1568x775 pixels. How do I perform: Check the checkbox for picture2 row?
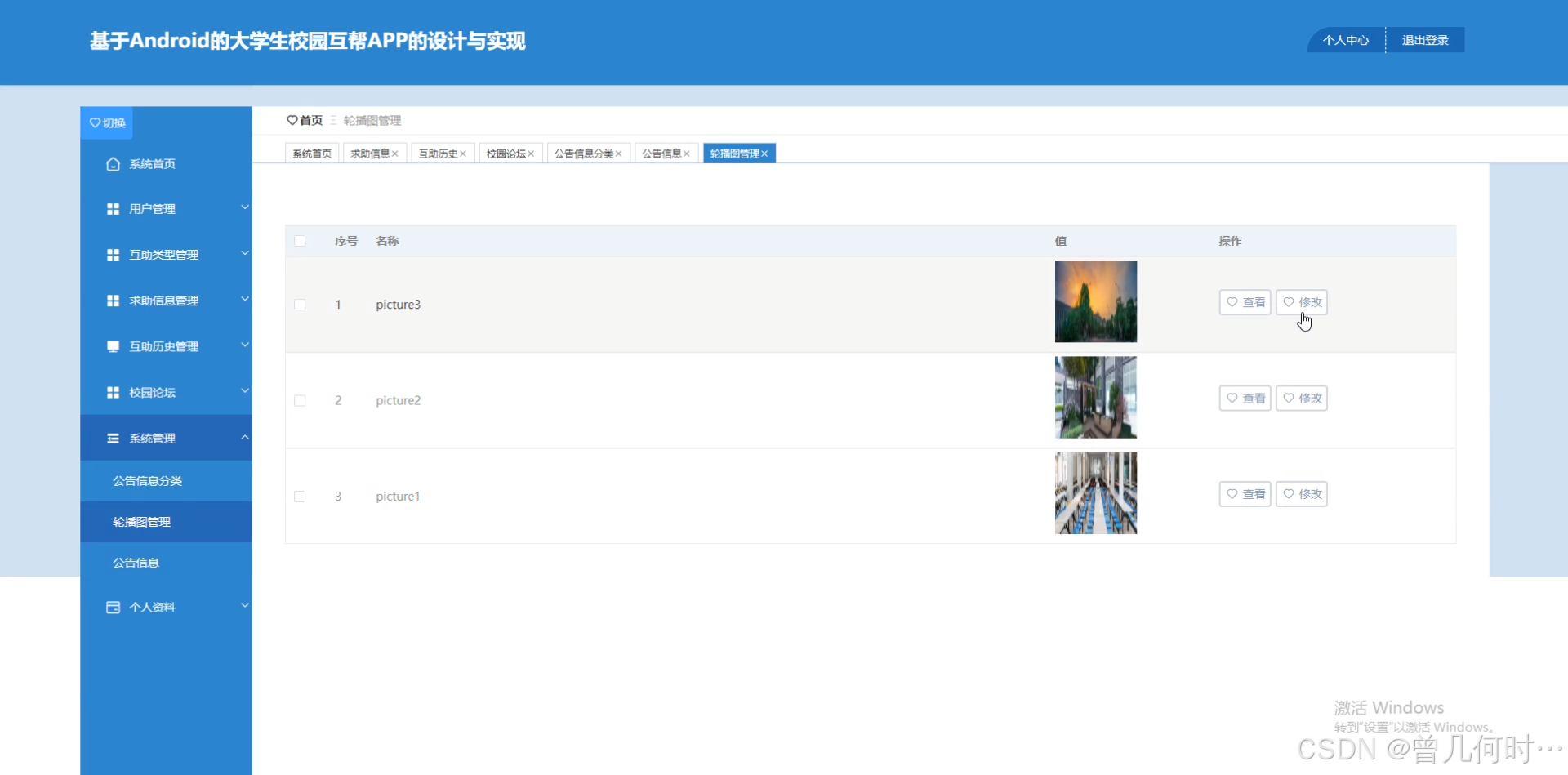pos(300,400)
